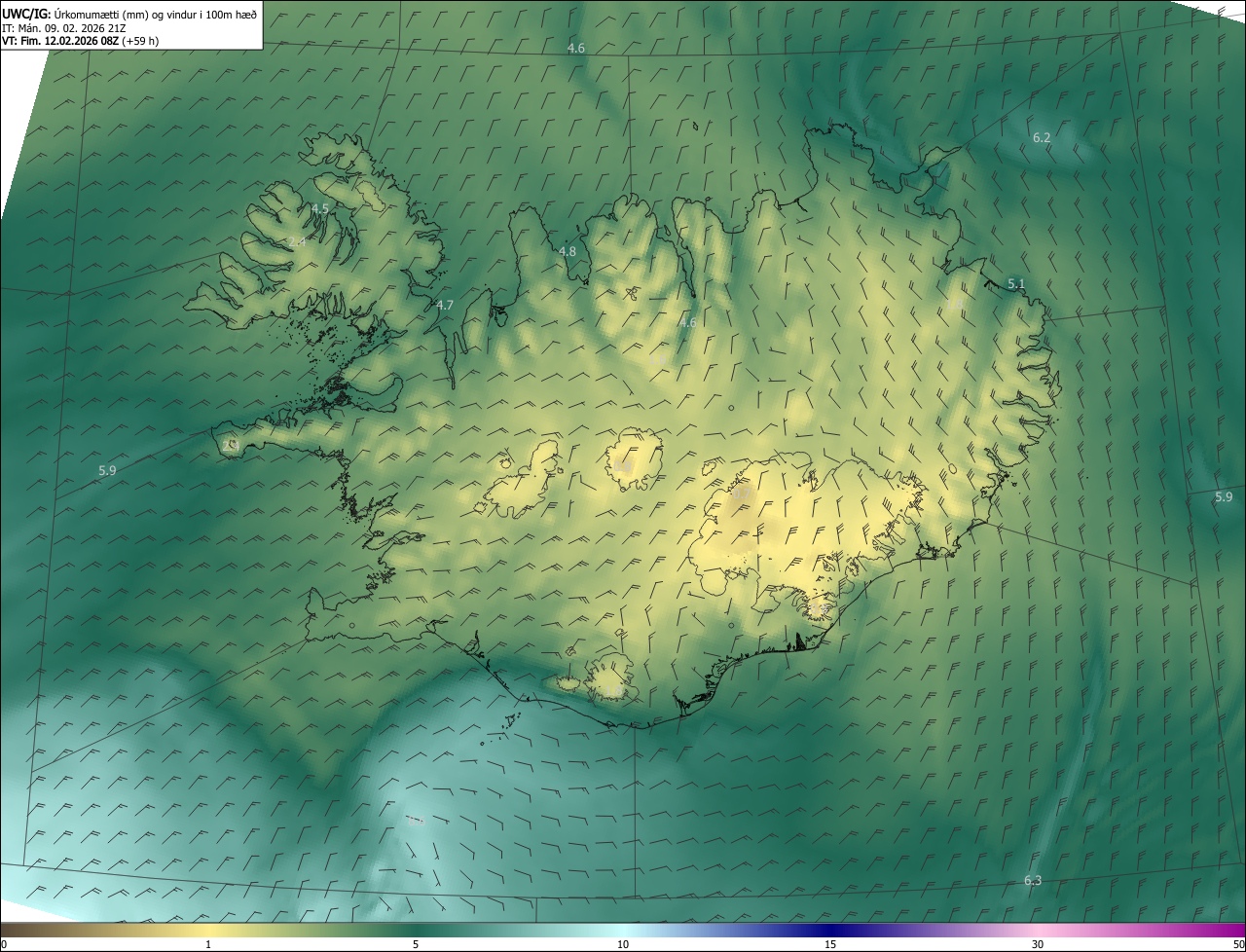Click the 10 tick label on the color scale

[x=623, y=944]
